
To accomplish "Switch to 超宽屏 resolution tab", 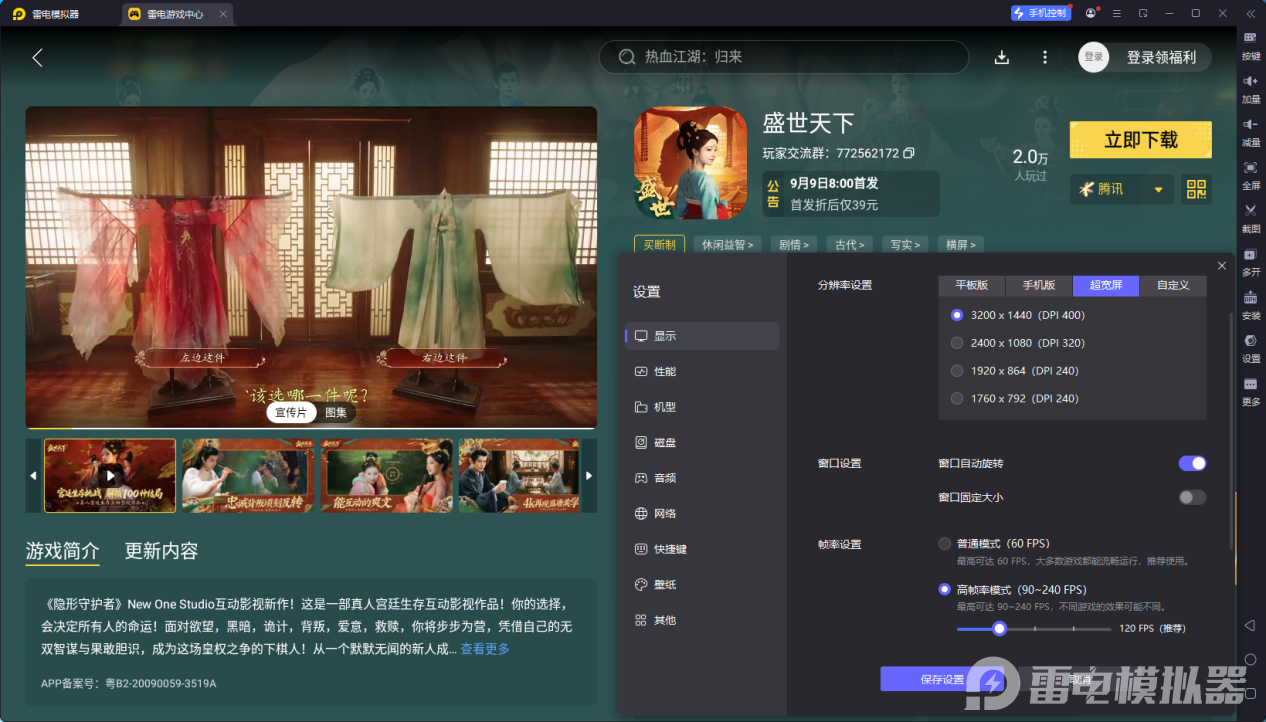I will pyautogui.click(x=1106, y=285).
